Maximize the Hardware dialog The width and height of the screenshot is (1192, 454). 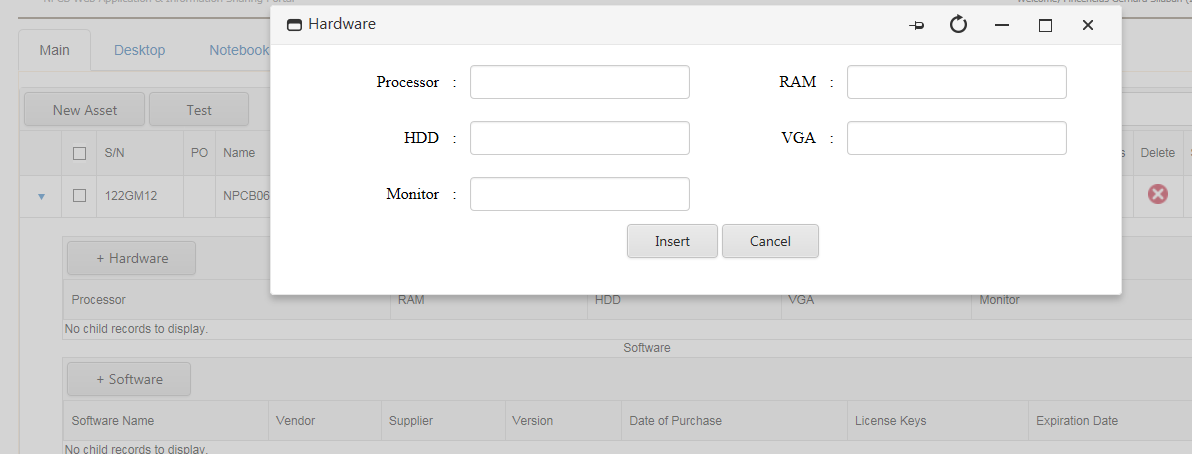coord(1045,25)
